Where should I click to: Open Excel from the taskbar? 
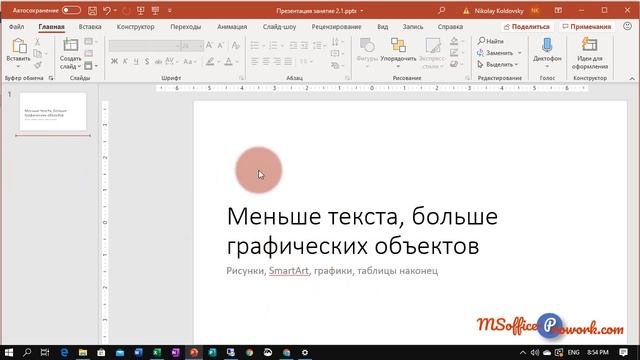pyautogui.click(x=157, y=352)
